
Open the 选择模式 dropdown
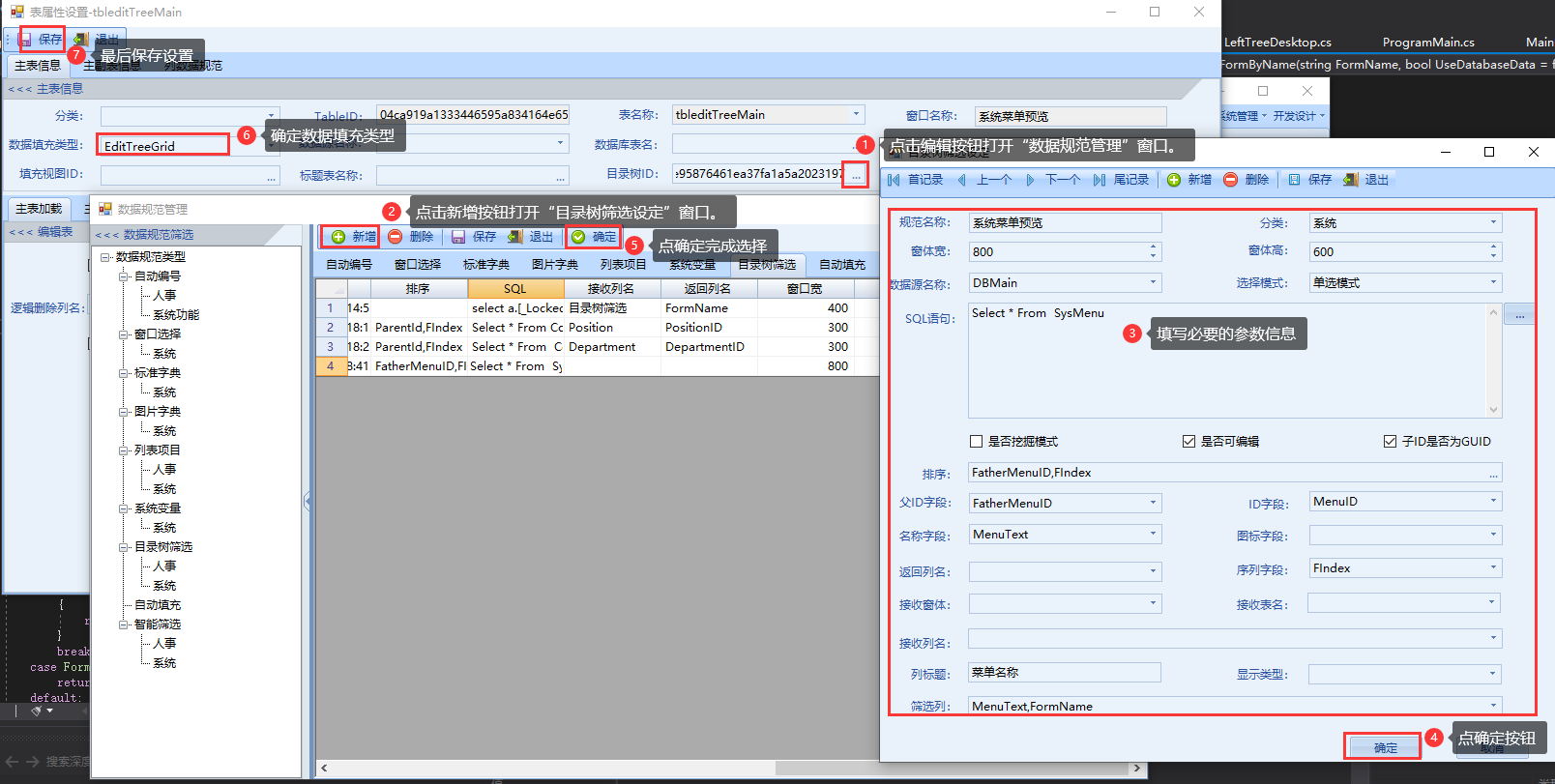[1493, 282]
